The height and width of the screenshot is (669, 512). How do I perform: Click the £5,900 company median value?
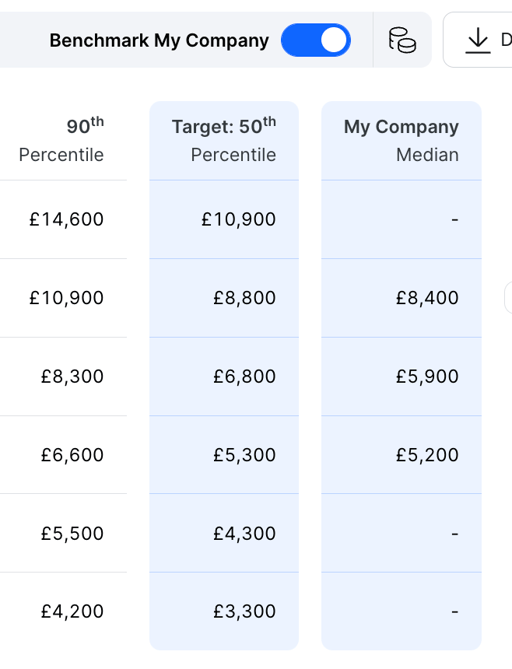pos(427,376)
